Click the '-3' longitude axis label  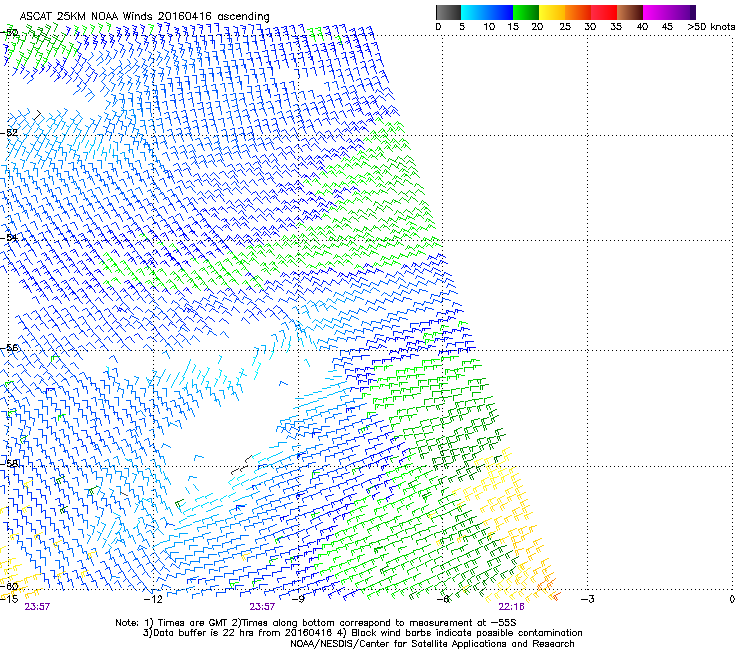tap(588, 599)
